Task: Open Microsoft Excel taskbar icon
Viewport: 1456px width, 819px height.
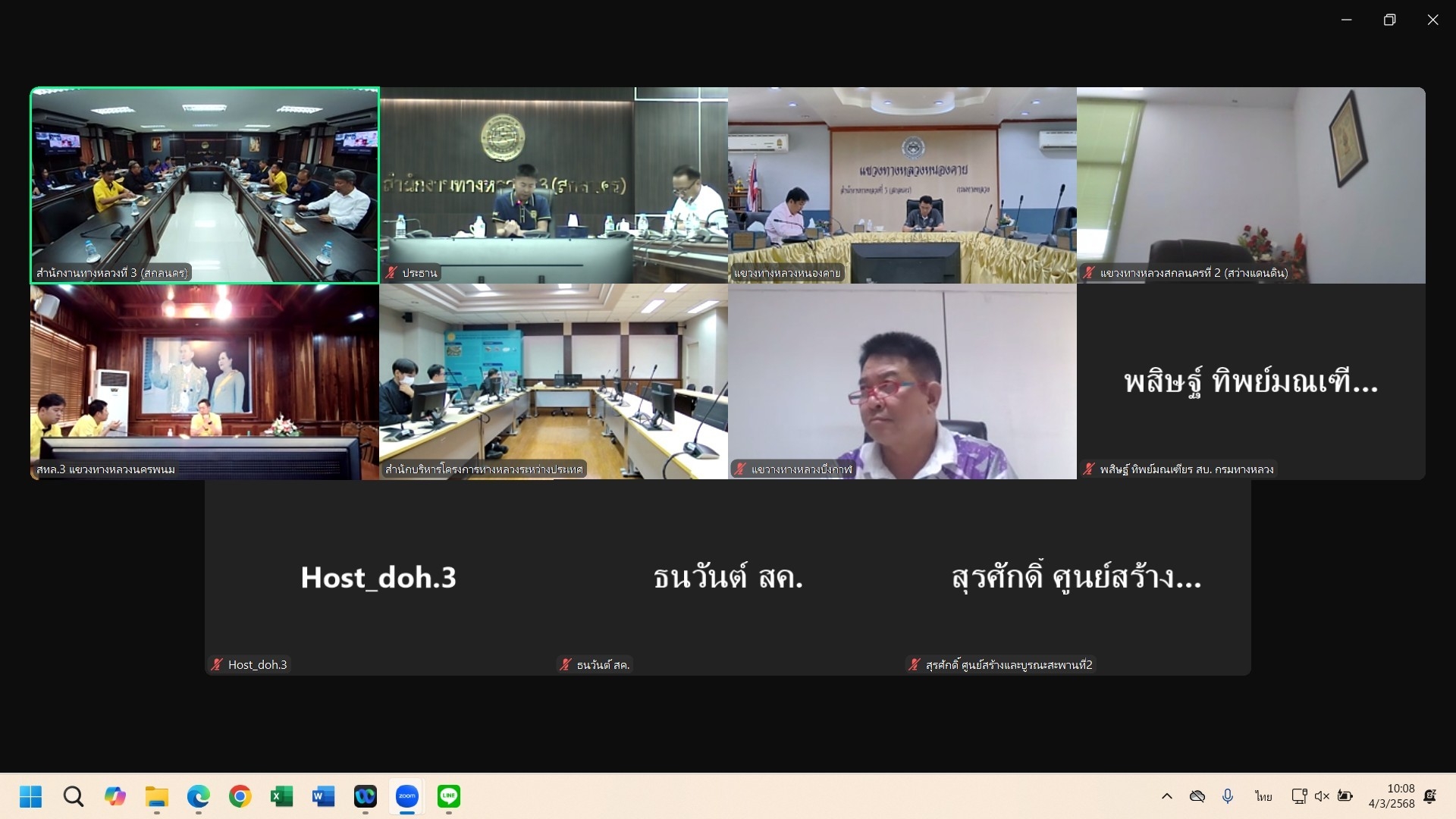Action: tap(281, 796)
